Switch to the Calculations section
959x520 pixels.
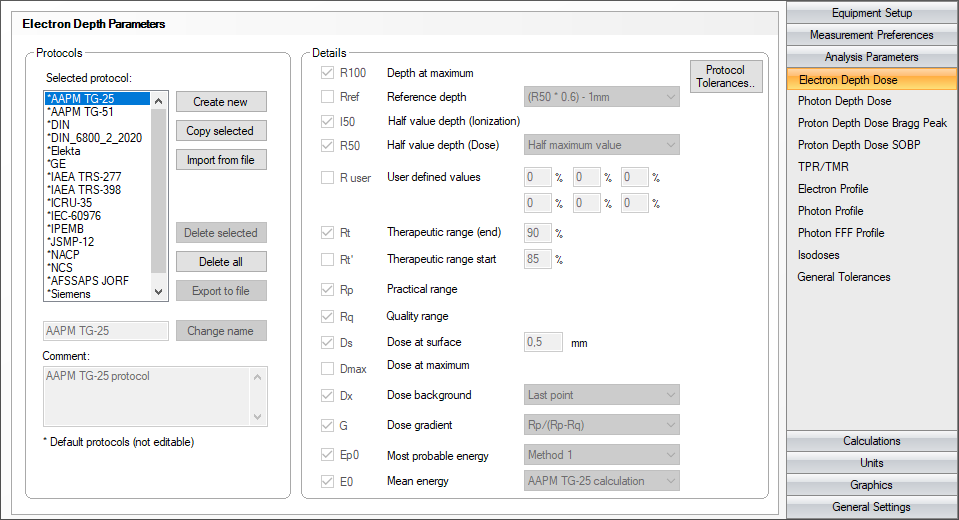coord(871,441)
